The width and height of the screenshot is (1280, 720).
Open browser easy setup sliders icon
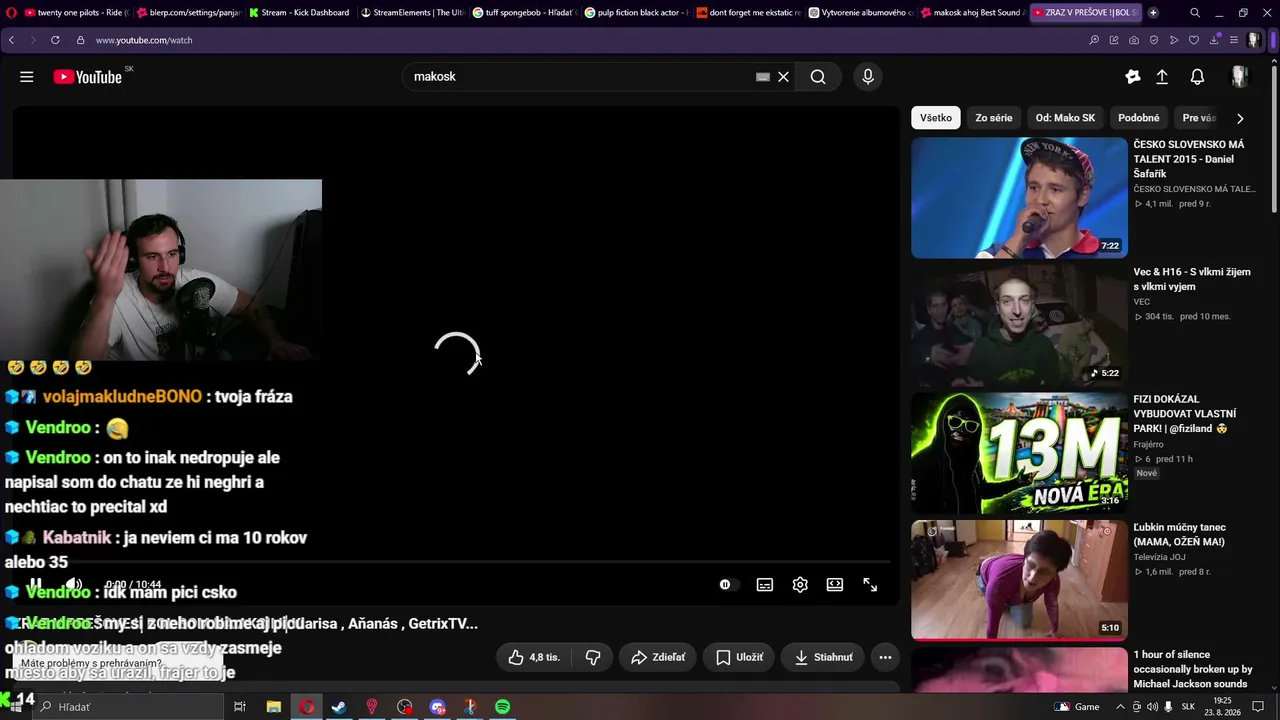click(x=1233, y=40)
